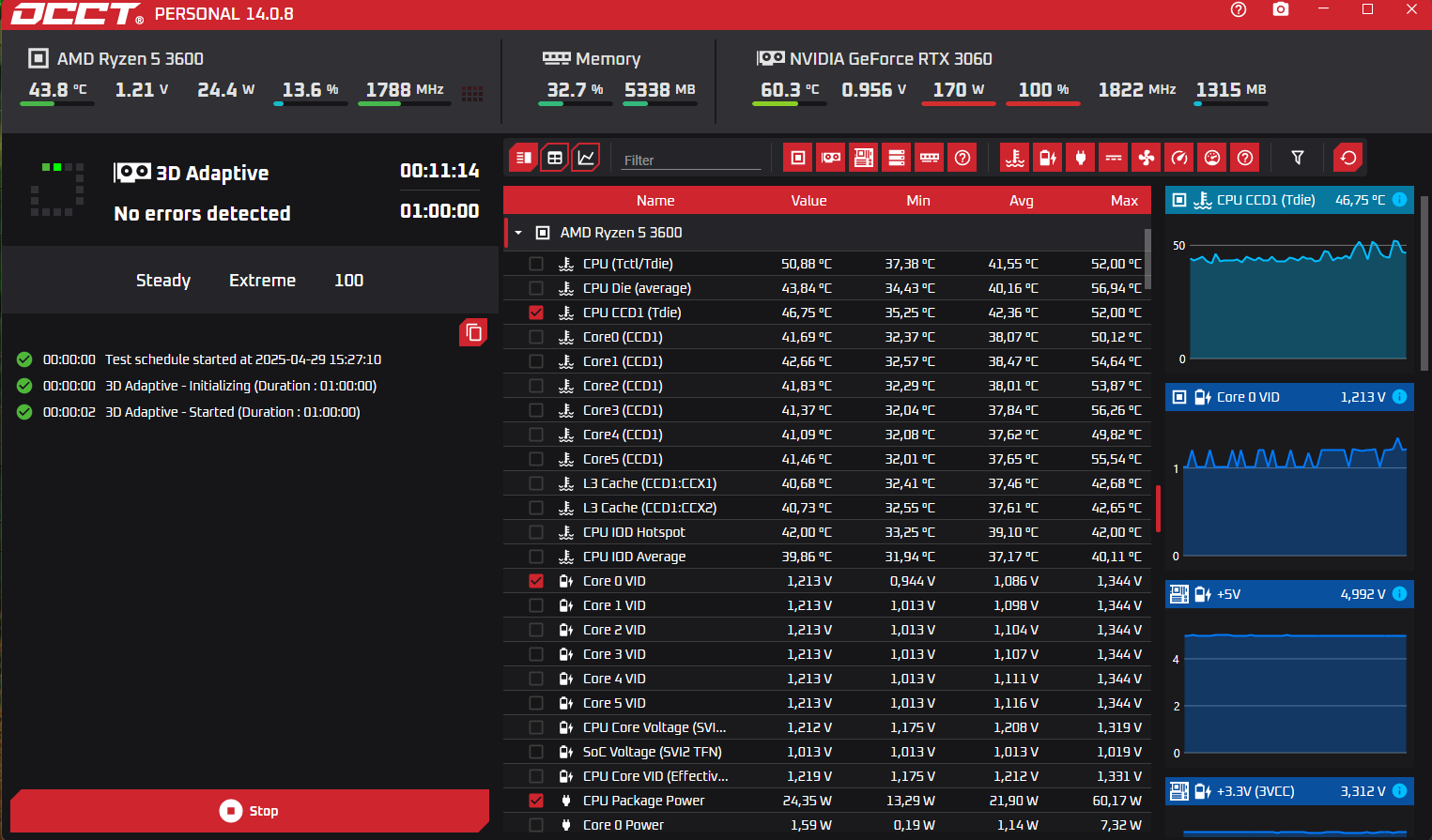Filter sensors by memory module icon
This screenshot has height=840, width=1432.
(x=930, y=158)
